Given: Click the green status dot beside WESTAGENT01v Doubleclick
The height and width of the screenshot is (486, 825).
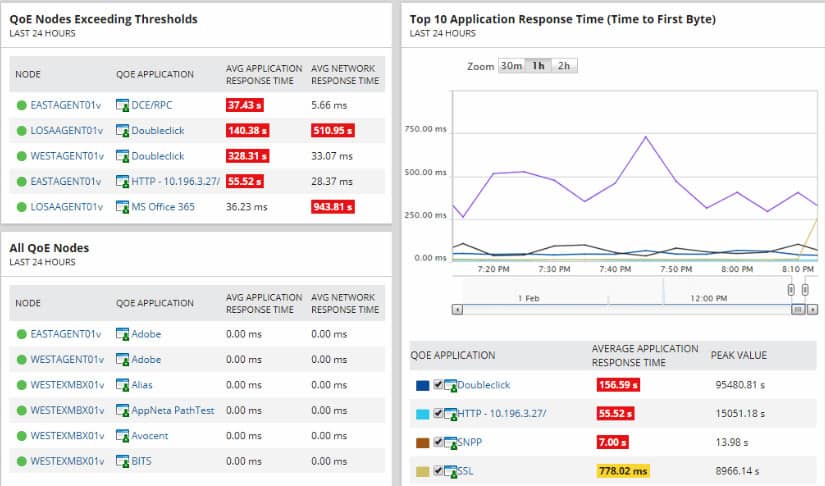Looking at the screenshot, I should coord(22,156).
